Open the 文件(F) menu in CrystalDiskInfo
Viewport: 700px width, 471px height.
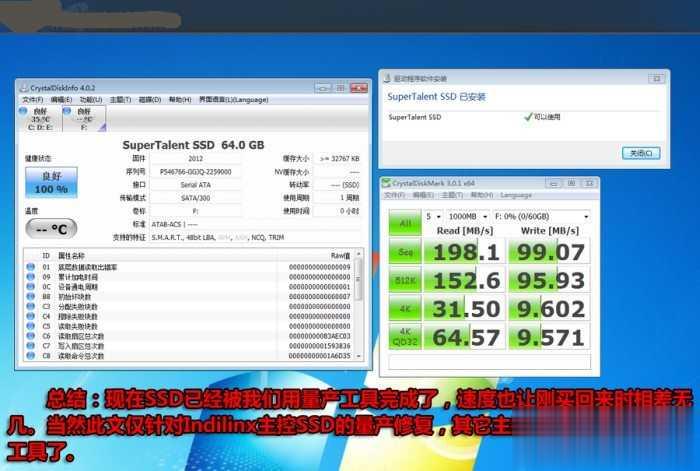click(x=33, y=100)
